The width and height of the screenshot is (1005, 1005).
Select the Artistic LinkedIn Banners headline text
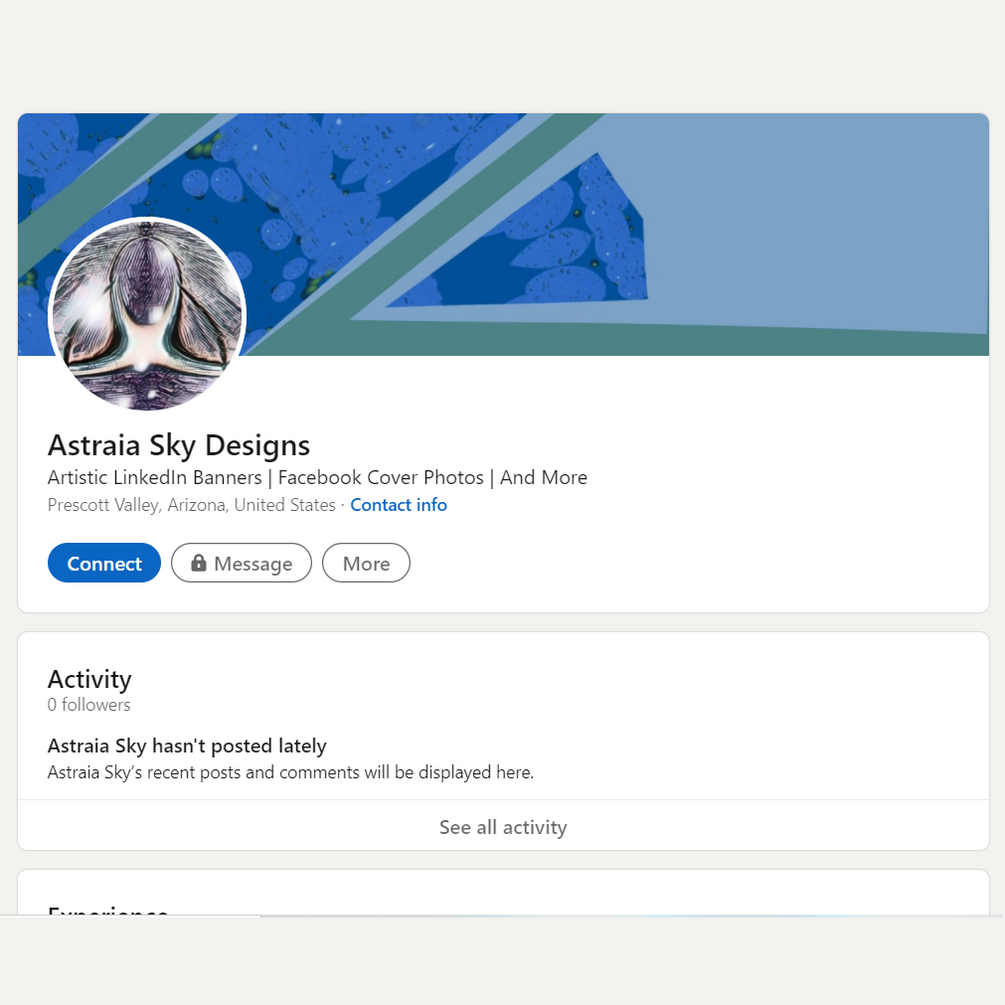(154, 478)
